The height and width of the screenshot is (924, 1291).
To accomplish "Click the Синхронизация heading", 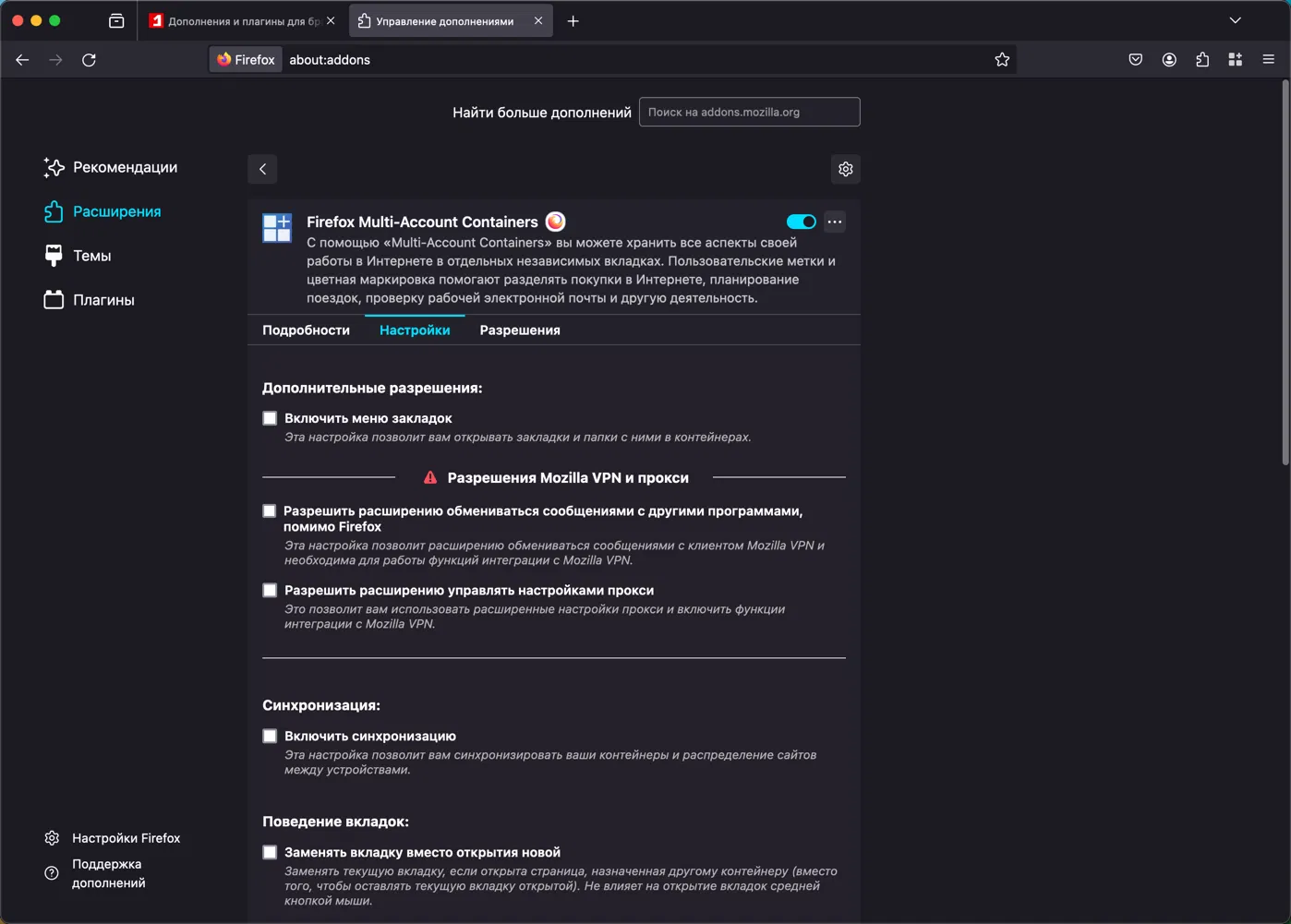I will (x=321, y=705).
